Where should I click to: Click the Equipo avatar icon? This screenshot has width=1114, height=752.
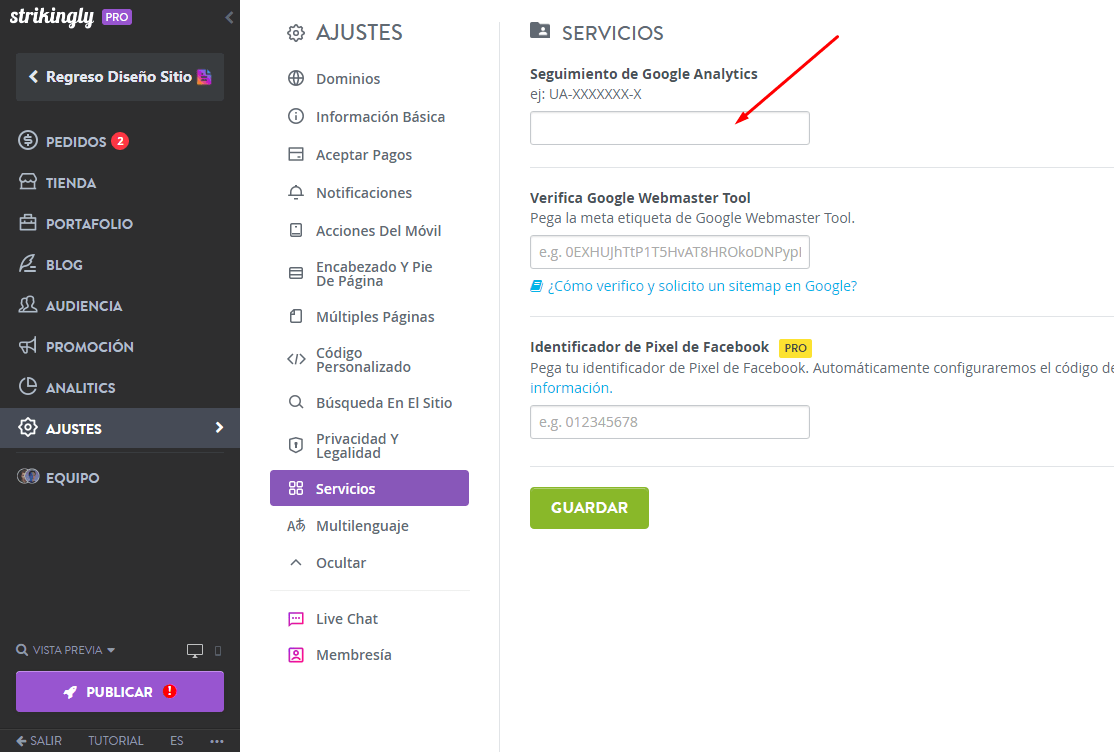pyautogui.click(x=28, y=476)
